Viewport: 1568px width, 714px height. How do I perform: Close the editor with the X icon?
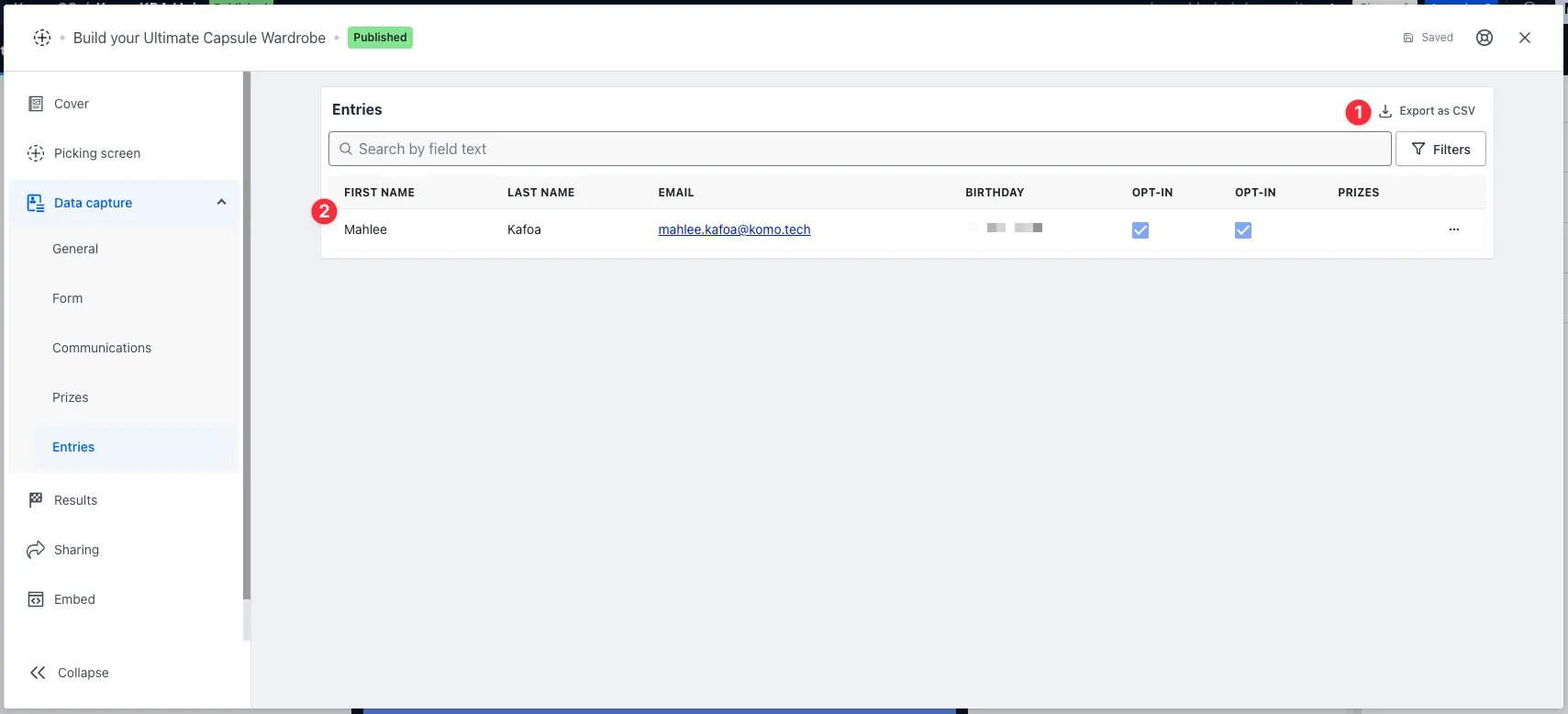(1525, 38)
